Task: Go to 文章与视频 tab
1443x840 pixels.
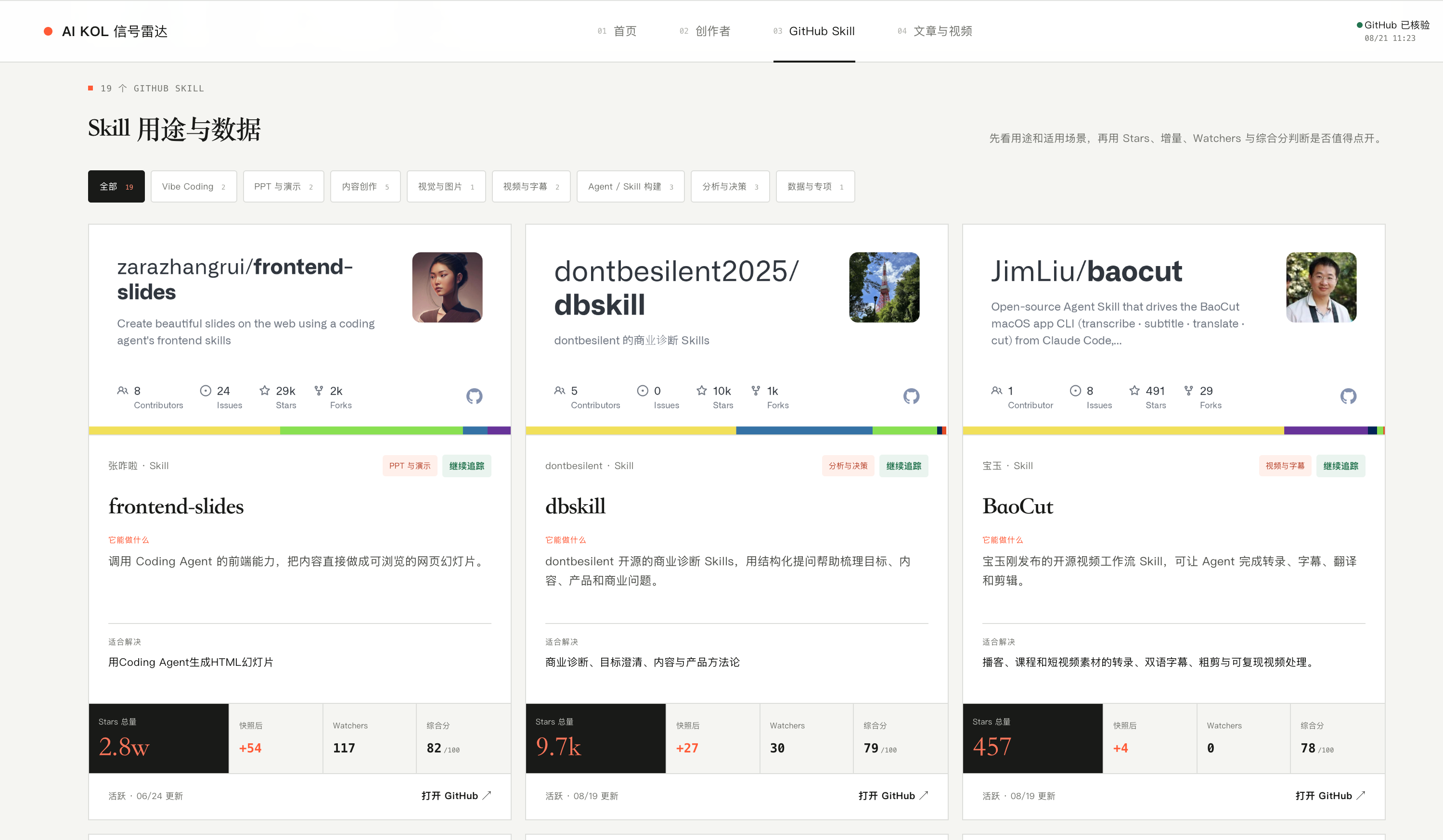Action: [935, 31]
